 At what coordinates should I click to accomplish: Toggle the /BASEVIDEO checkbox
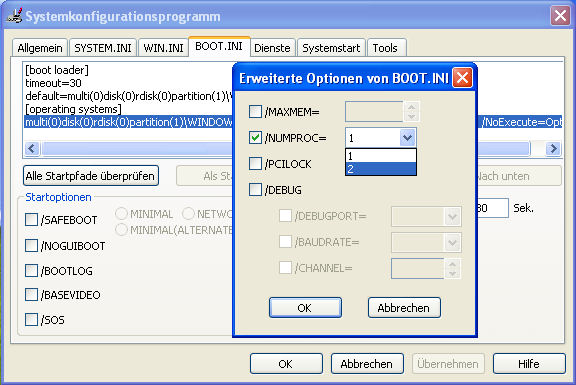(32, 295)
